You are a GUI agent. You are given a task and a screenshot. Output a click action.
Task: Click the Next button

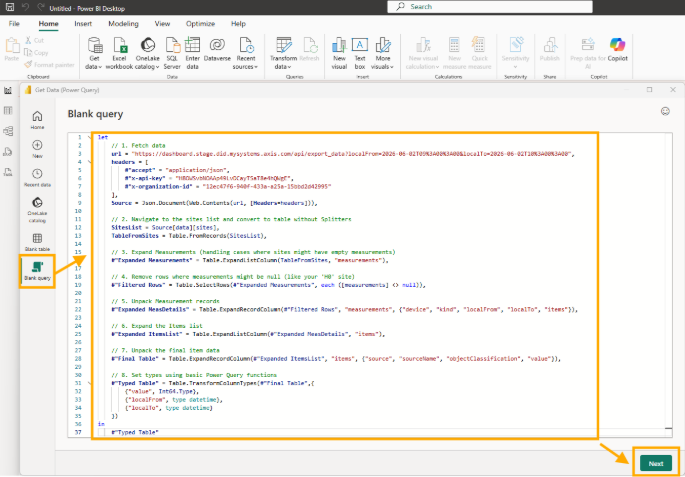(x=656, y=463)
